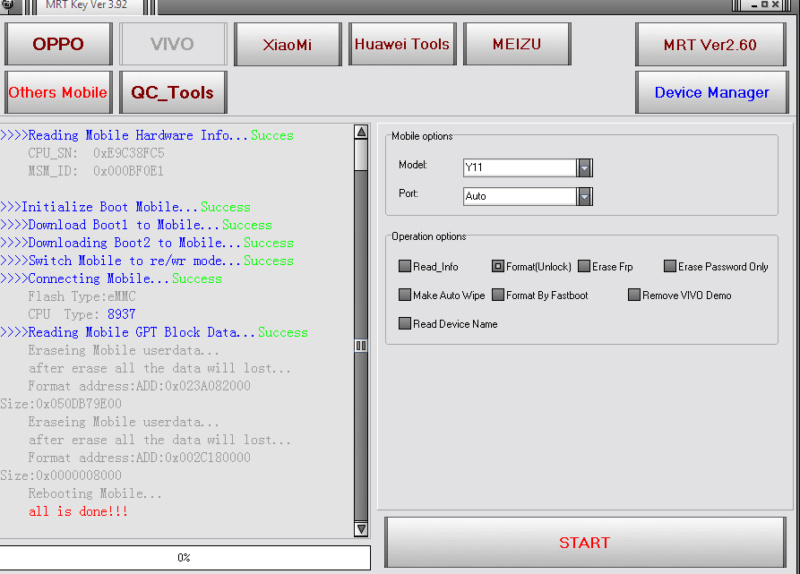The width and height of the screenshot is (800, 574).
Task: Check Erase Password Only option
Action: [670, 267]
